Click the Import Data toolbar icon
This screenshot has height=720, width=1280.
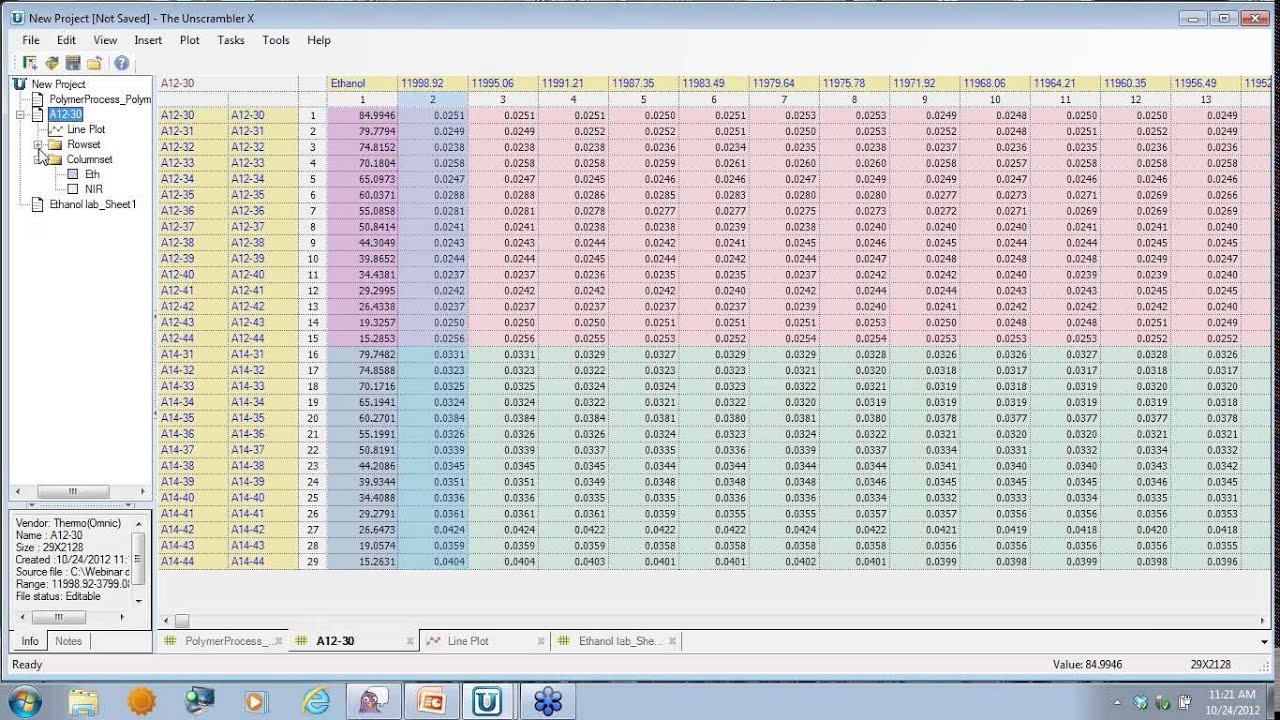tap(30, 63)
